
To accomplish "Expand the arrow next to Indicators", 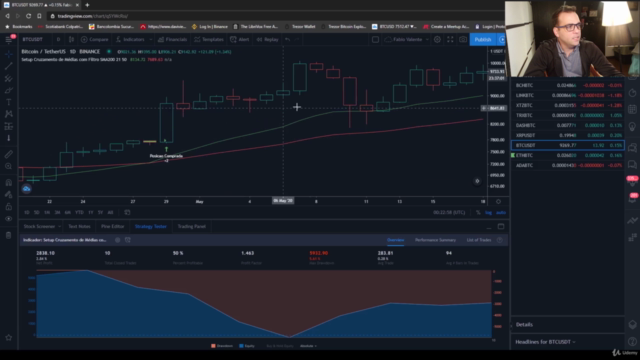I will [151, 40].
